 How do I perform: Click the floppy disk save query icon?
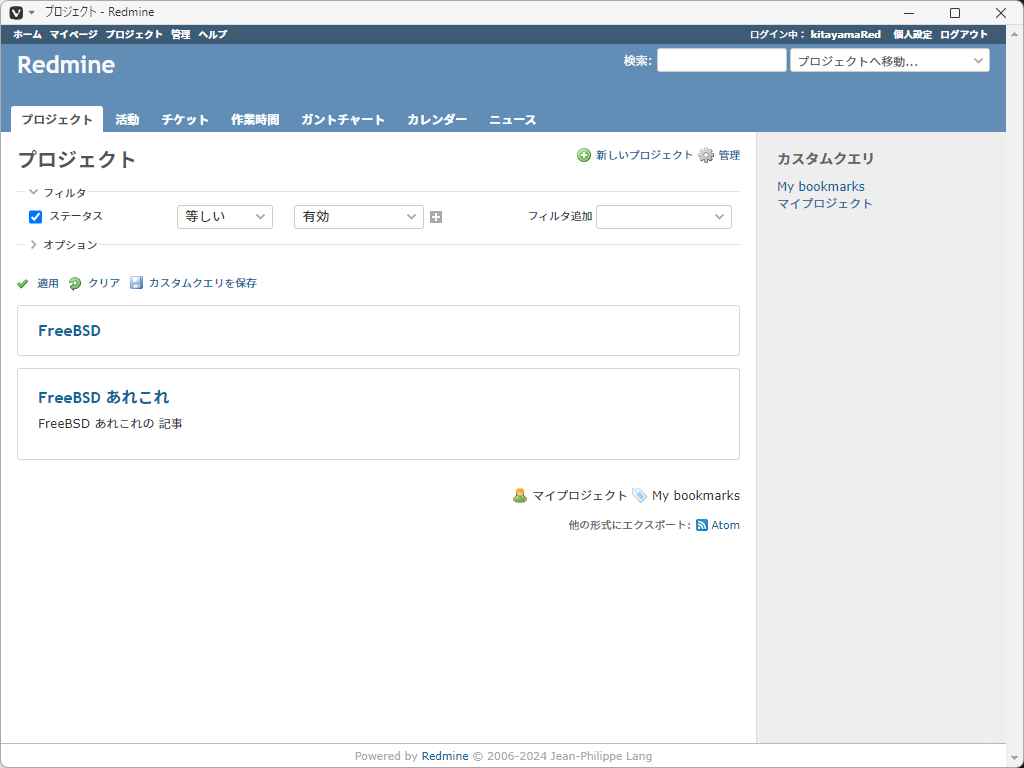tap(136, 283)
